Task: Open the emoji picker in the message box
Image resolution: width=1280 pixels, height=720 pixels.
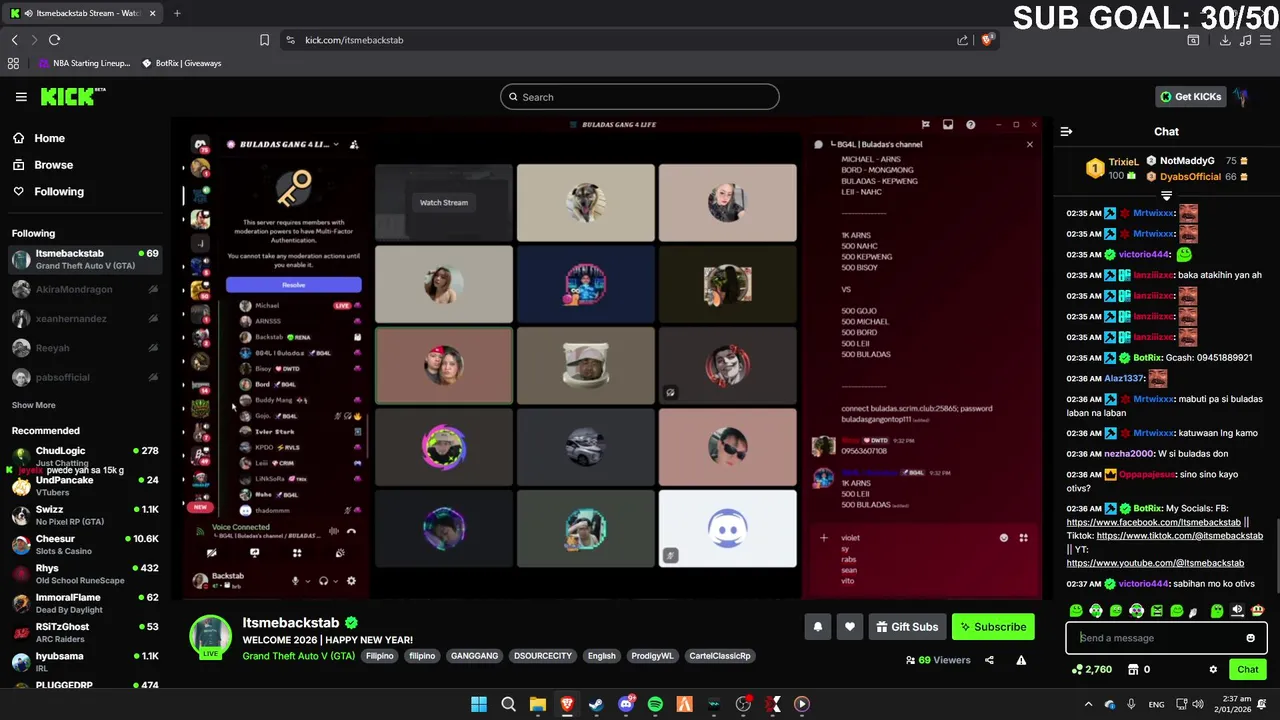Action: coord(1250,638)
